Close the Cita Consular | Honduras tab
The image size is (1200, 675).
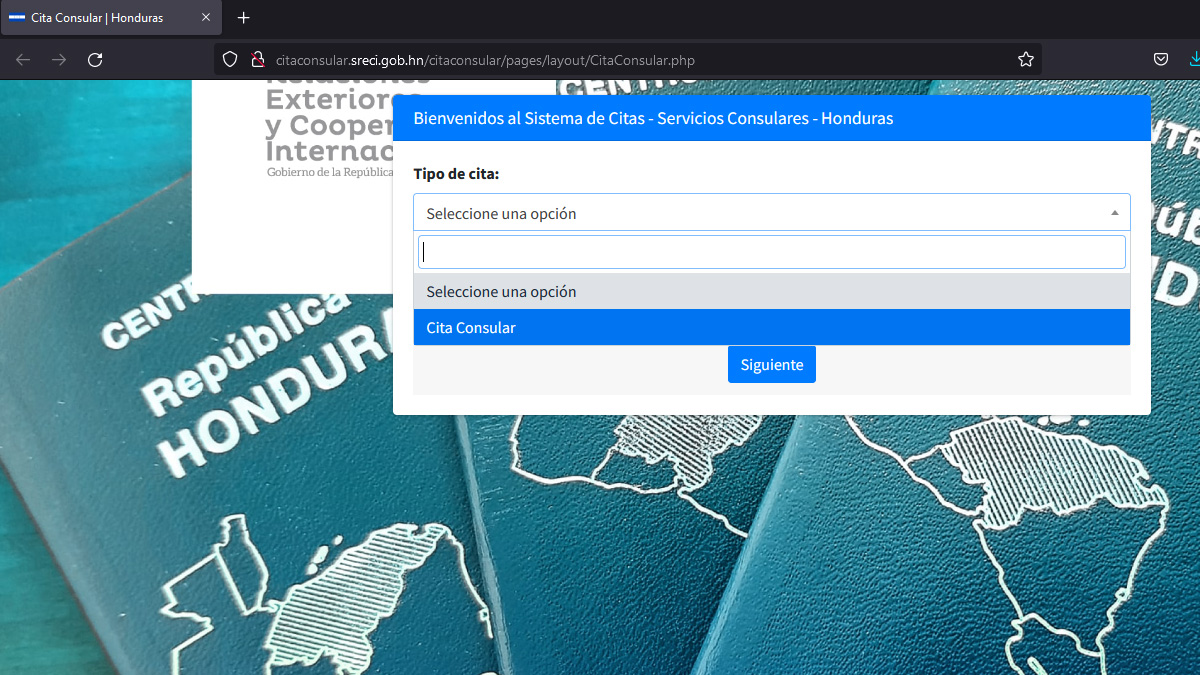pos(206,18)
